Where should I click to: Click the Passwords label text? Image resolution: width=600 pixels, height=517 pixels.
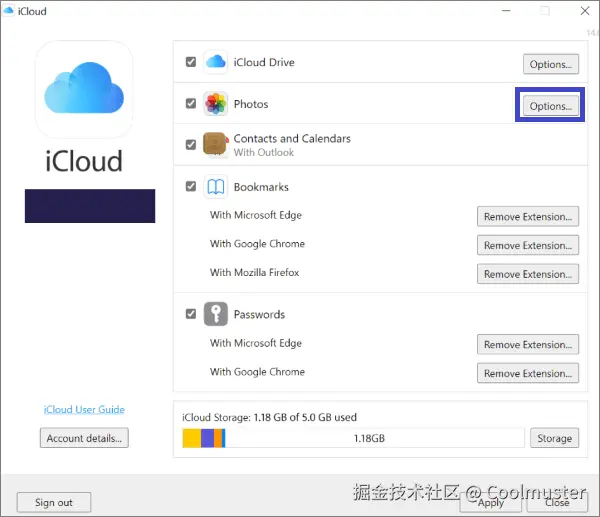(259, 315)
